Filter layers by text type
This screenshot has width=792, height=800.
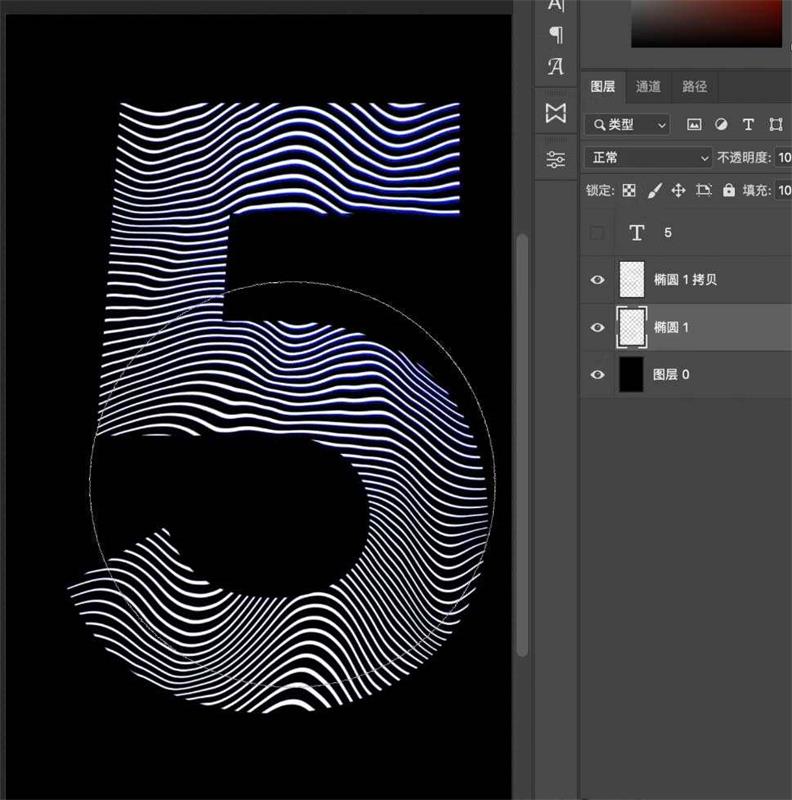coord(748,124)
